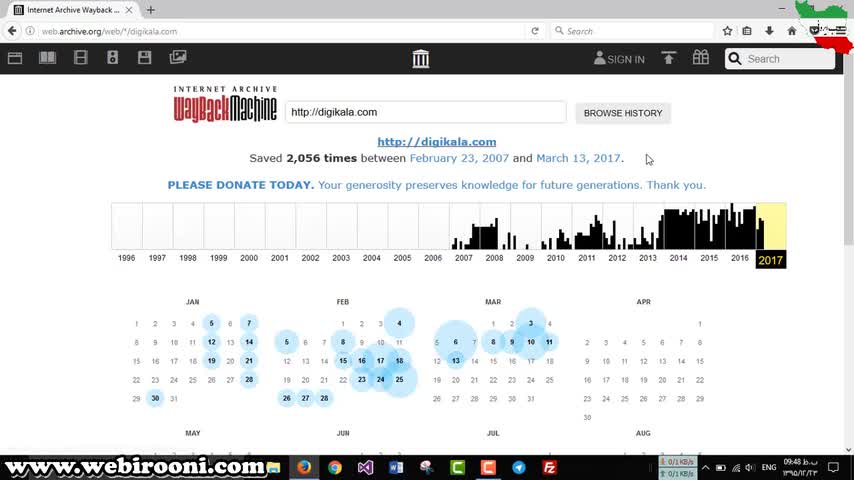Click the browser address bar URL

tap(109, 32)
